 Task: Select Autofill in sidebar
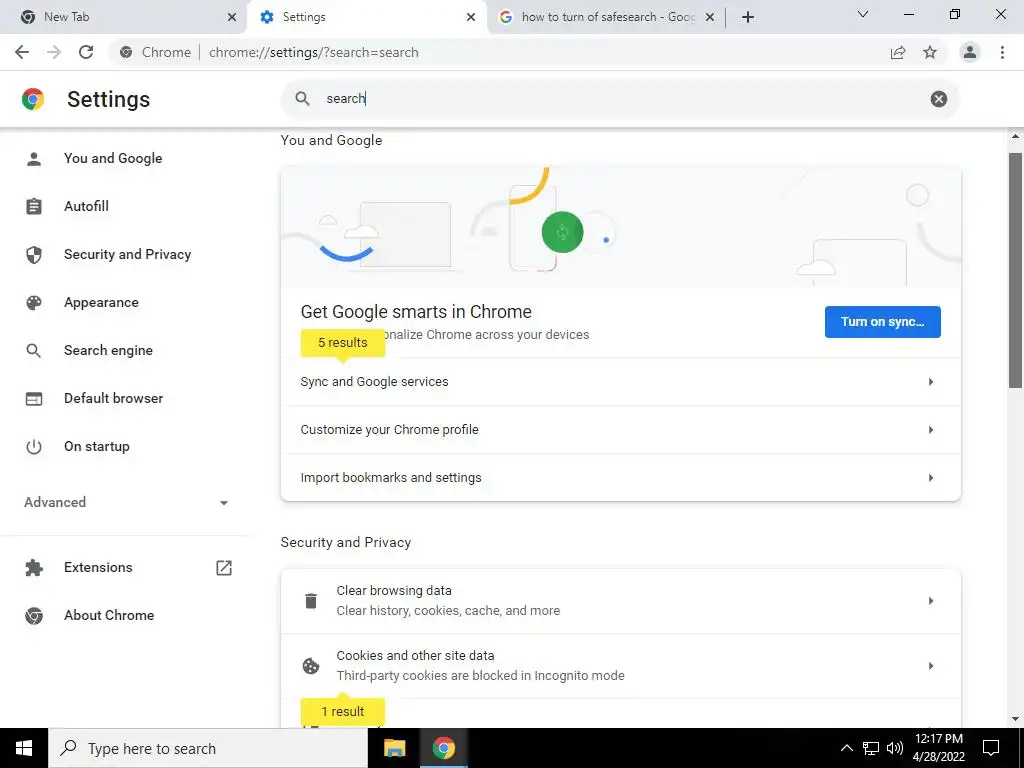point(86,206)
